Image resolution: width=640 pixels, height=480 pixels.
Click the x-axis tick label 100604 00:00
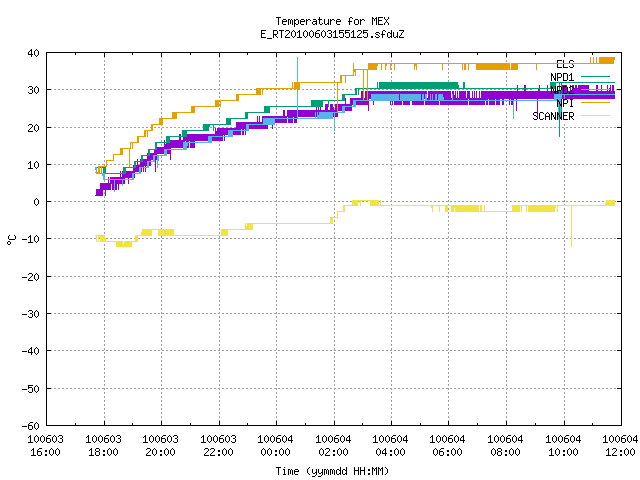coord(276,446)
